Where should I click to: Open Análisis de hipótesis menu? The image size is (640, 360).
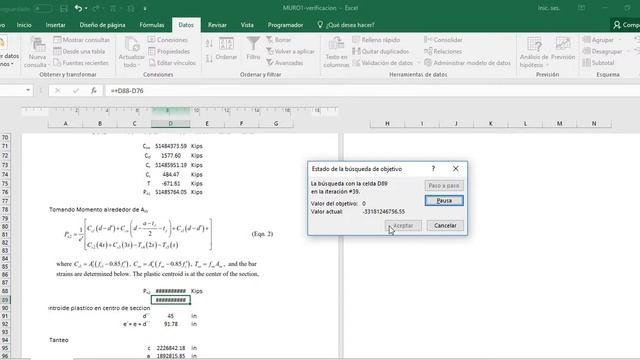534,52
